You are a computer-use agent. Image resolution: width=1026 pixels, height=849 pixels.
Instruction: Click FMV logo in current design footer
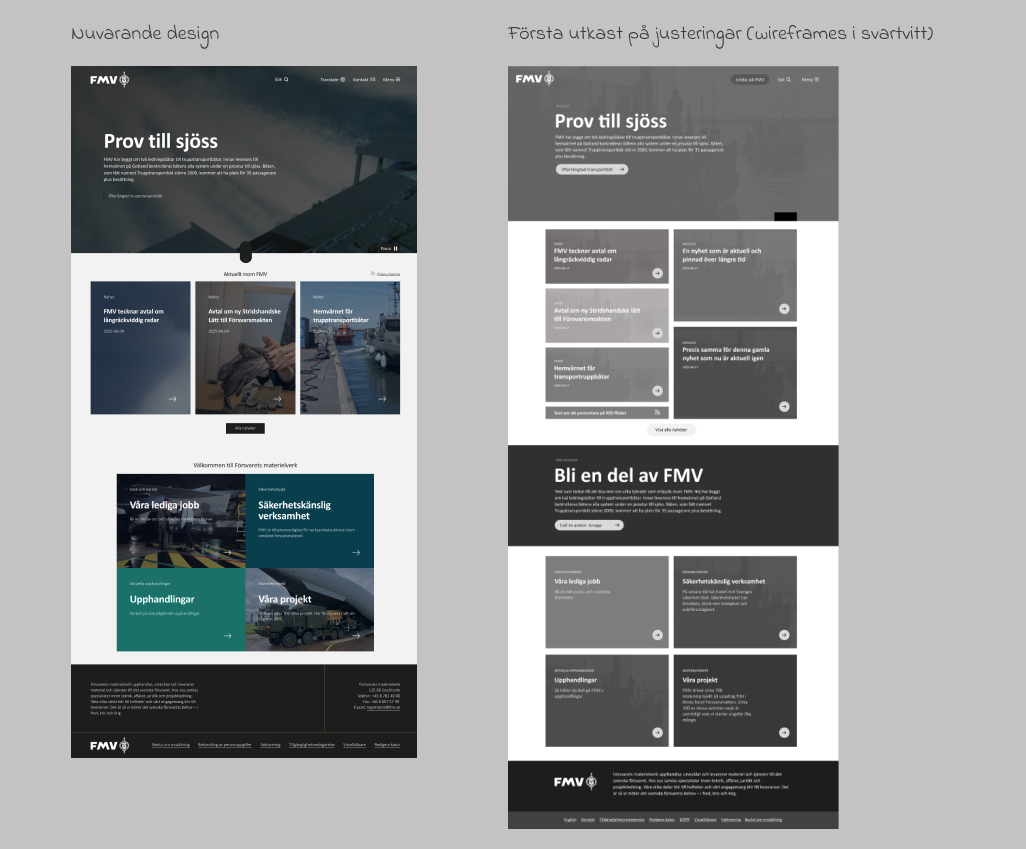click(109, 745)
